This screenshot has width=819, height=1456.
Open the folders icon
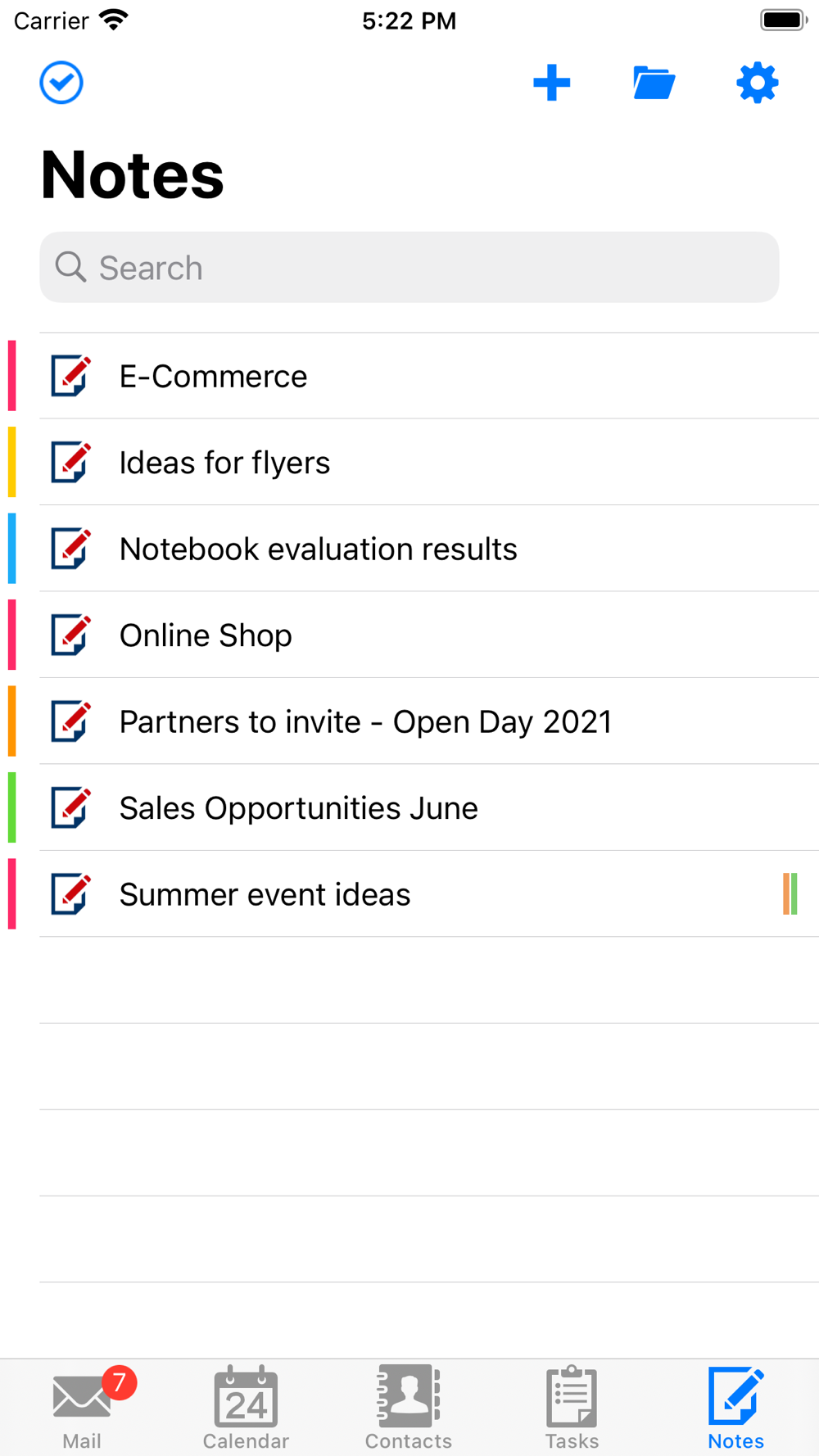(654, 83)
